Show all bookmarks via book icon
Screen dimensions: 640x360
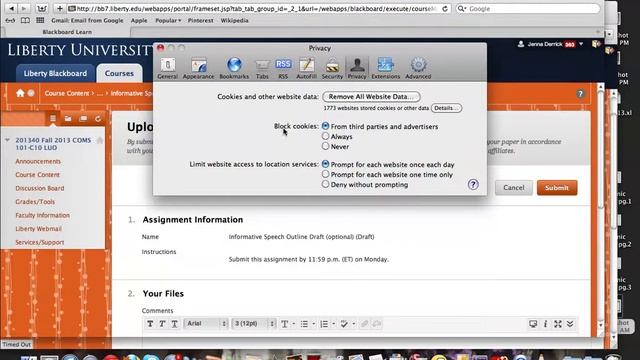25,20
